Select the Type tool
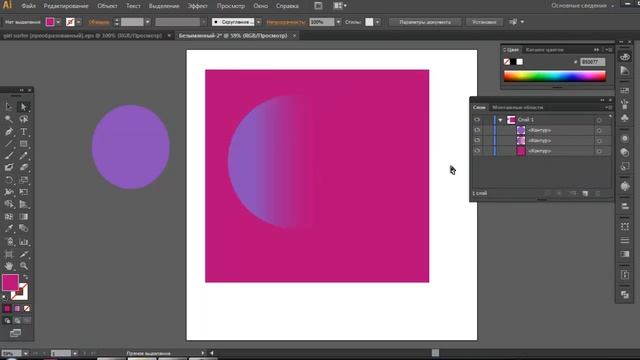The width and height of the screenshot is (640, 360). coord(23,131)
